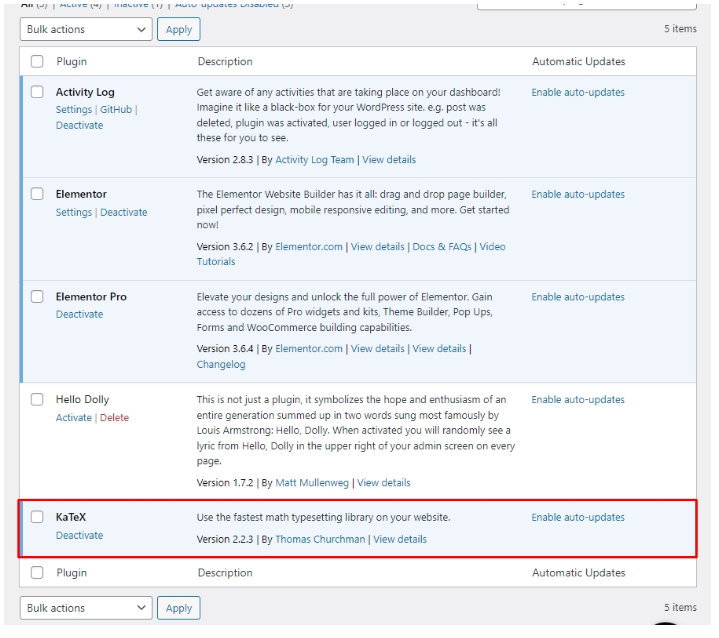Viewport: 719px width, 638px height.
Task: Deactivate the KaTeX plugin
Action: (79, 535)
